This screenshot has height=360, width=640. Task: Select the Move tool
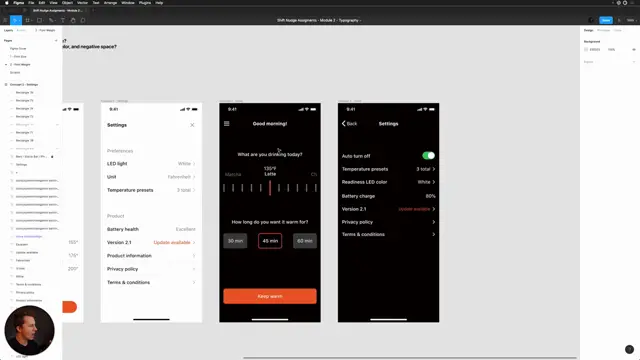click(15, 20)
